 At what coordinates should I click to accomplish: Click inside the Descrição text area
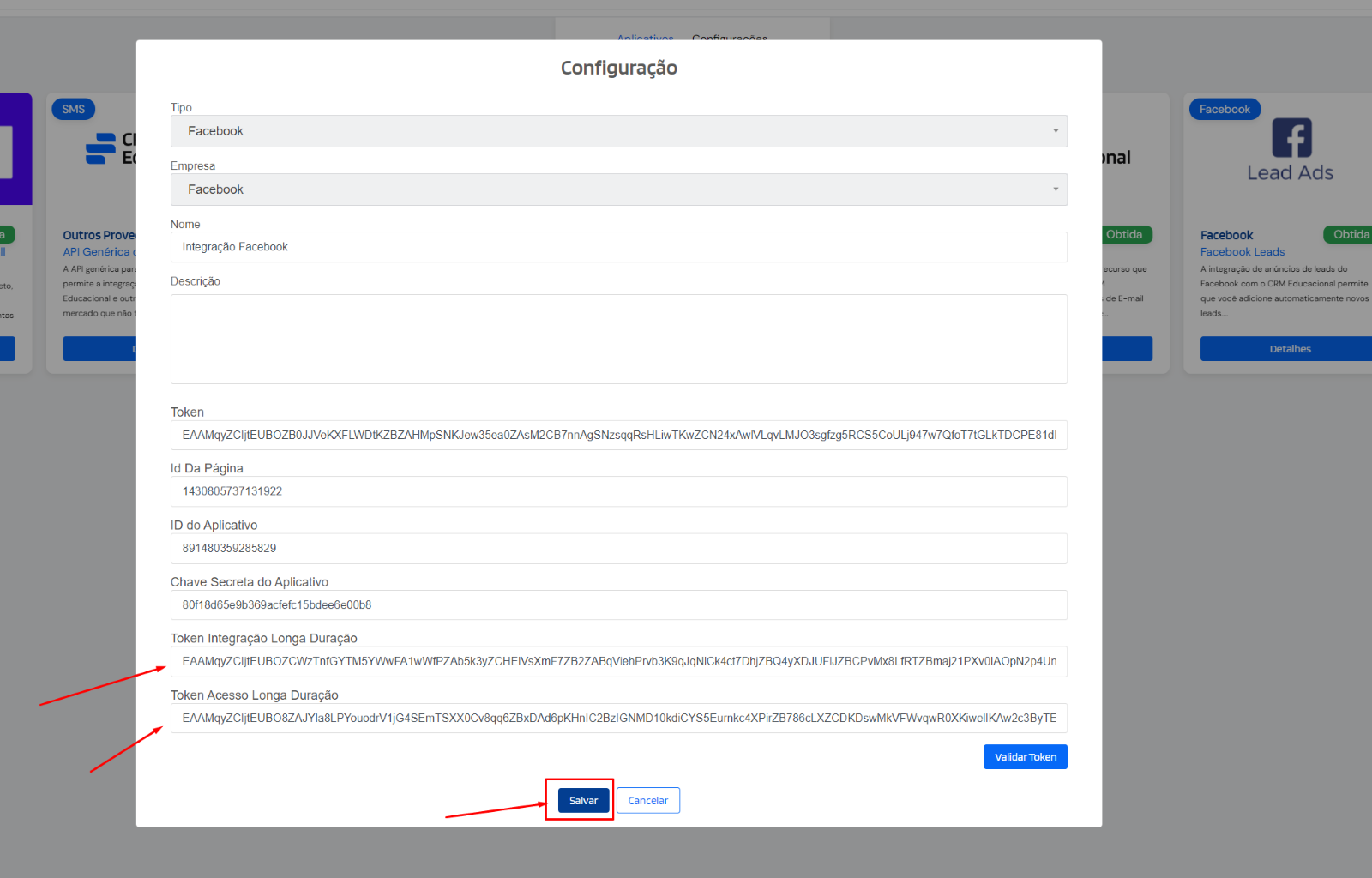(x=618, y=339)
